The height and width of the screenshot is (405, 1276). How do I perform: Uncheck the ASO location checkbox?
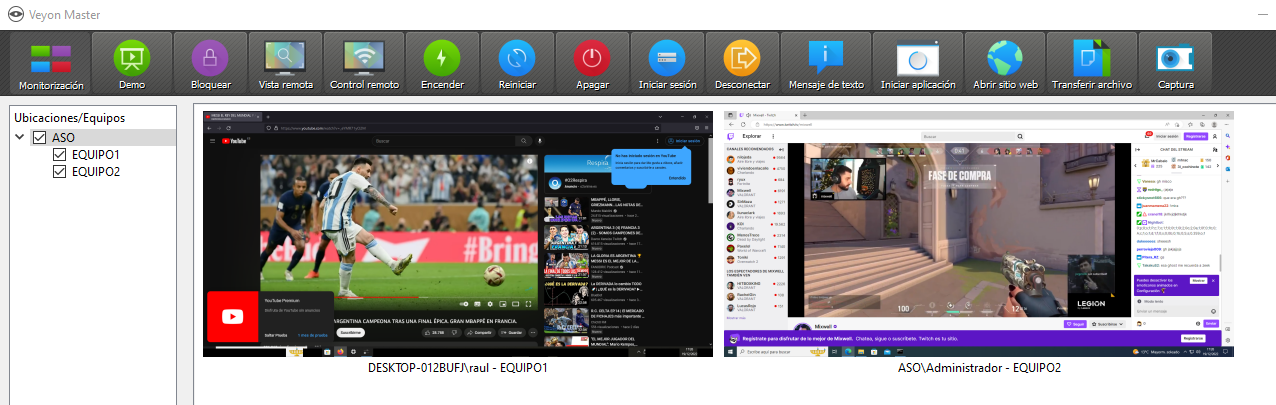tap(40, 137)
